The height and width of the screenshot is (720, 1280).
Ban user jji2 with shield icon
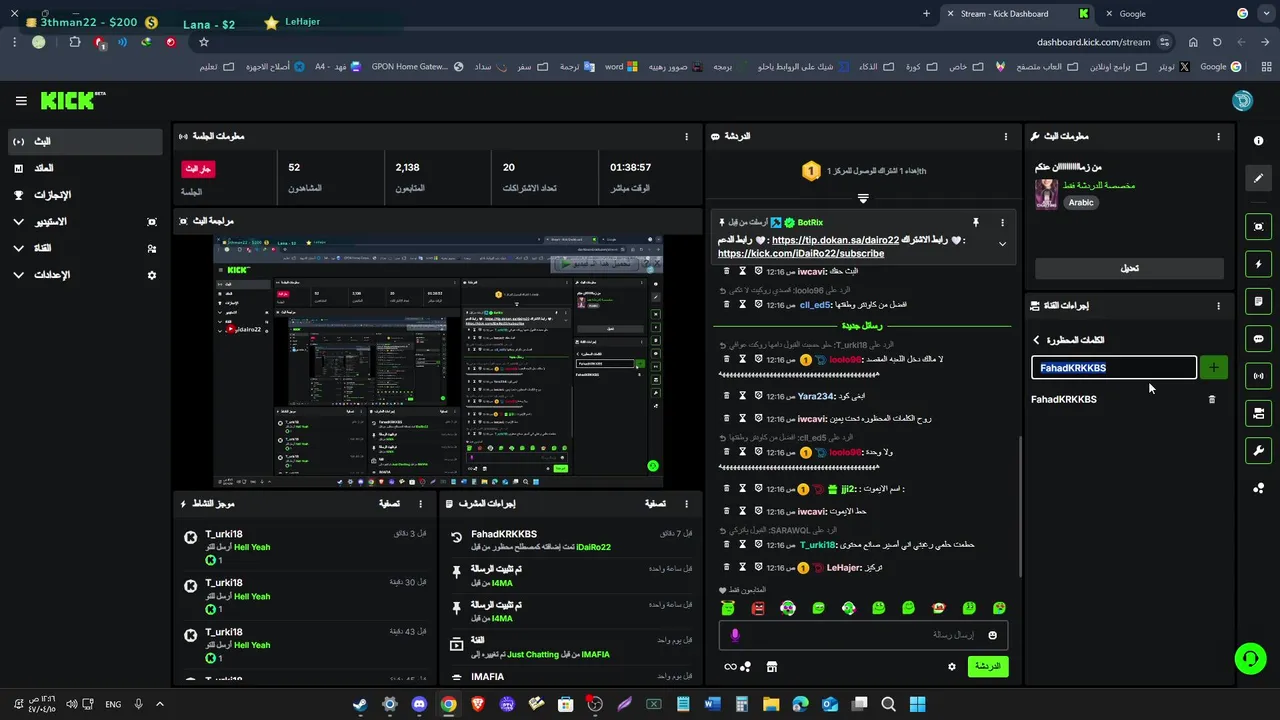tap(758, 489)
